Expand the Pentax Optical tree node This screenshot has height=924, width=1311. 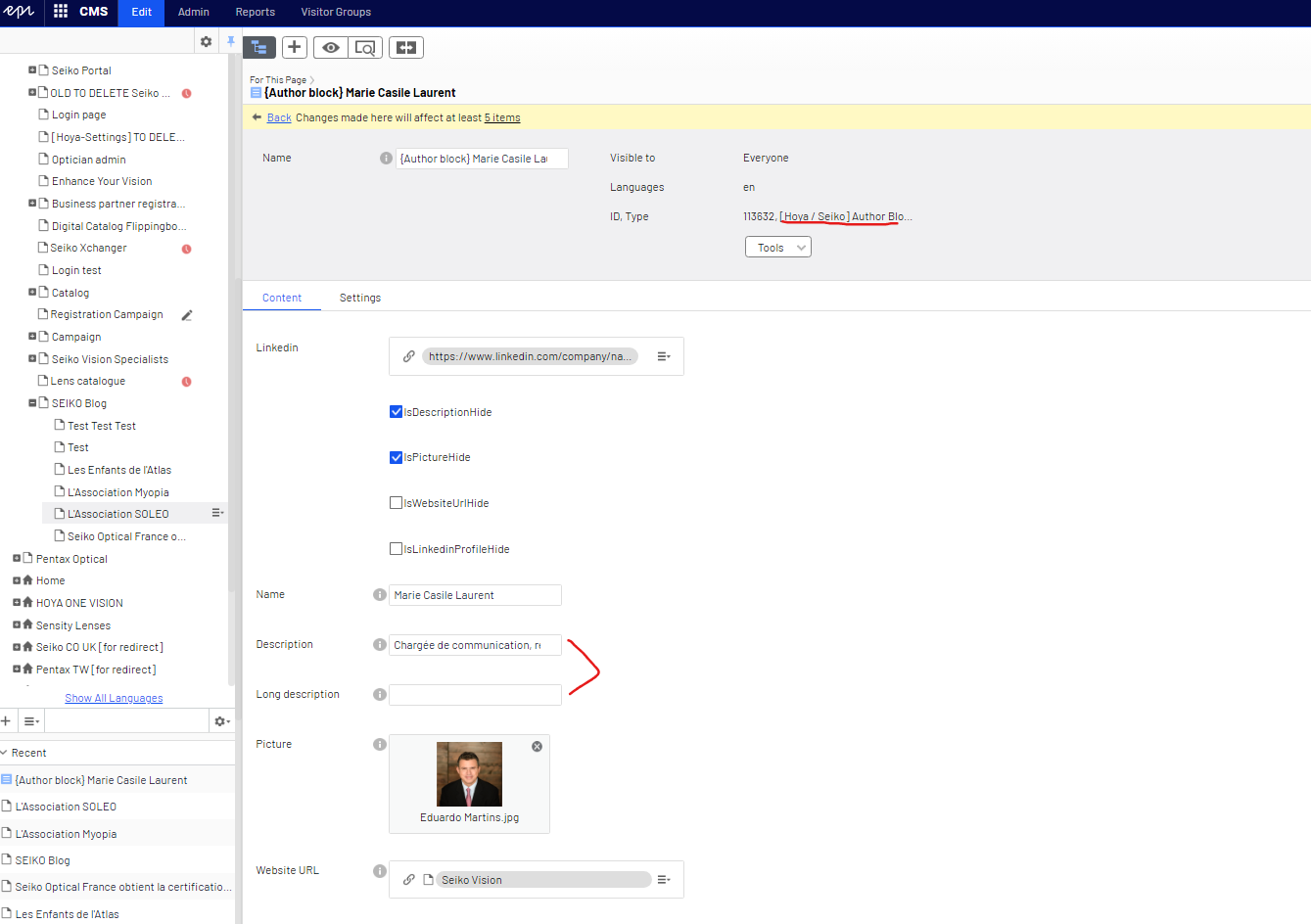click(17, 559)
